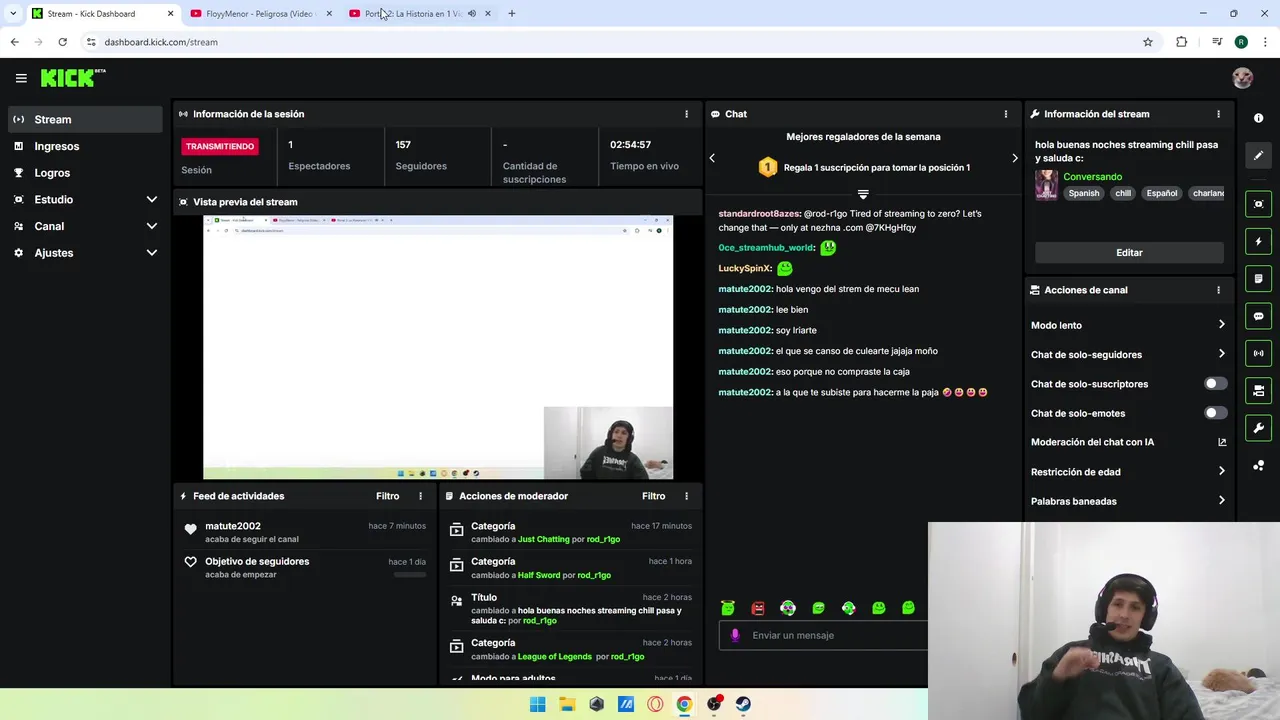Open Feed de actividades three-dot options
Screen dimensions: 1280x720
pos(420,496)
